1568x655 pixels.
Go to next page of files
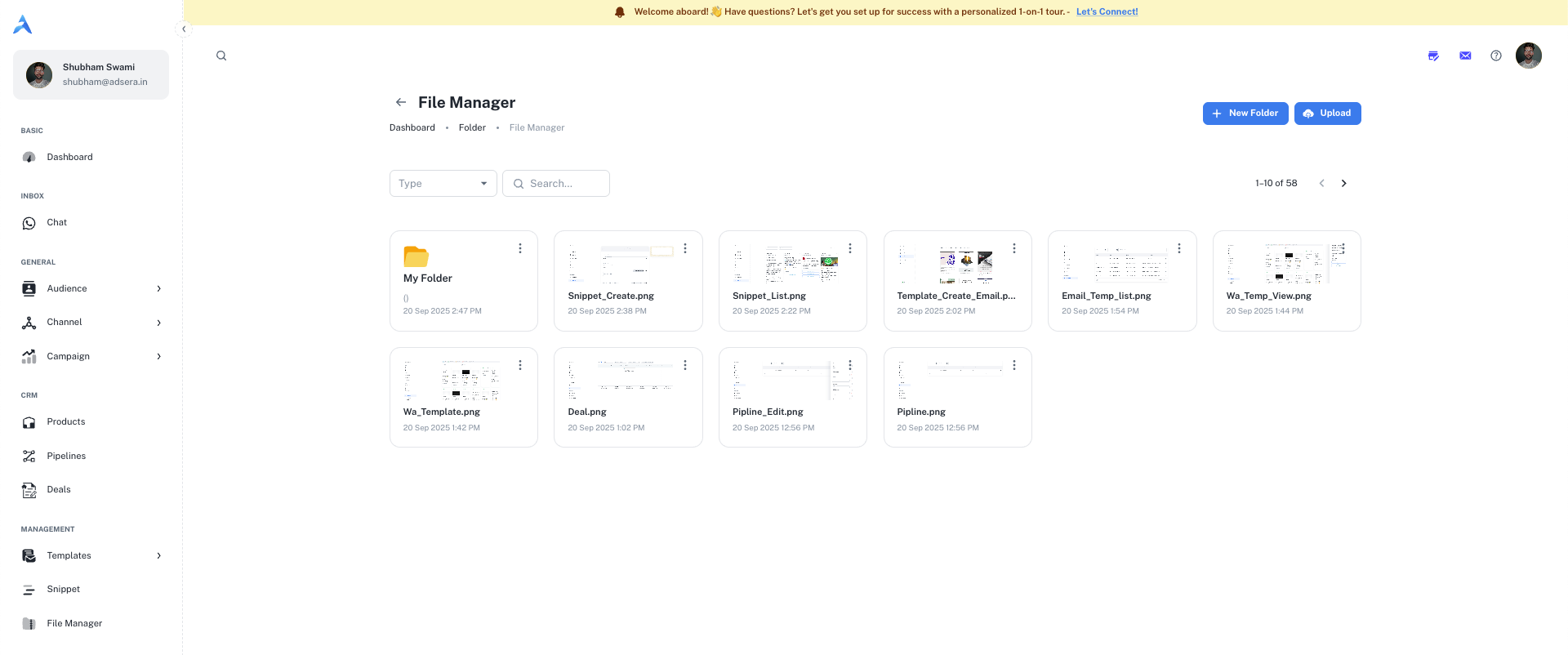tap(1343, 184)
